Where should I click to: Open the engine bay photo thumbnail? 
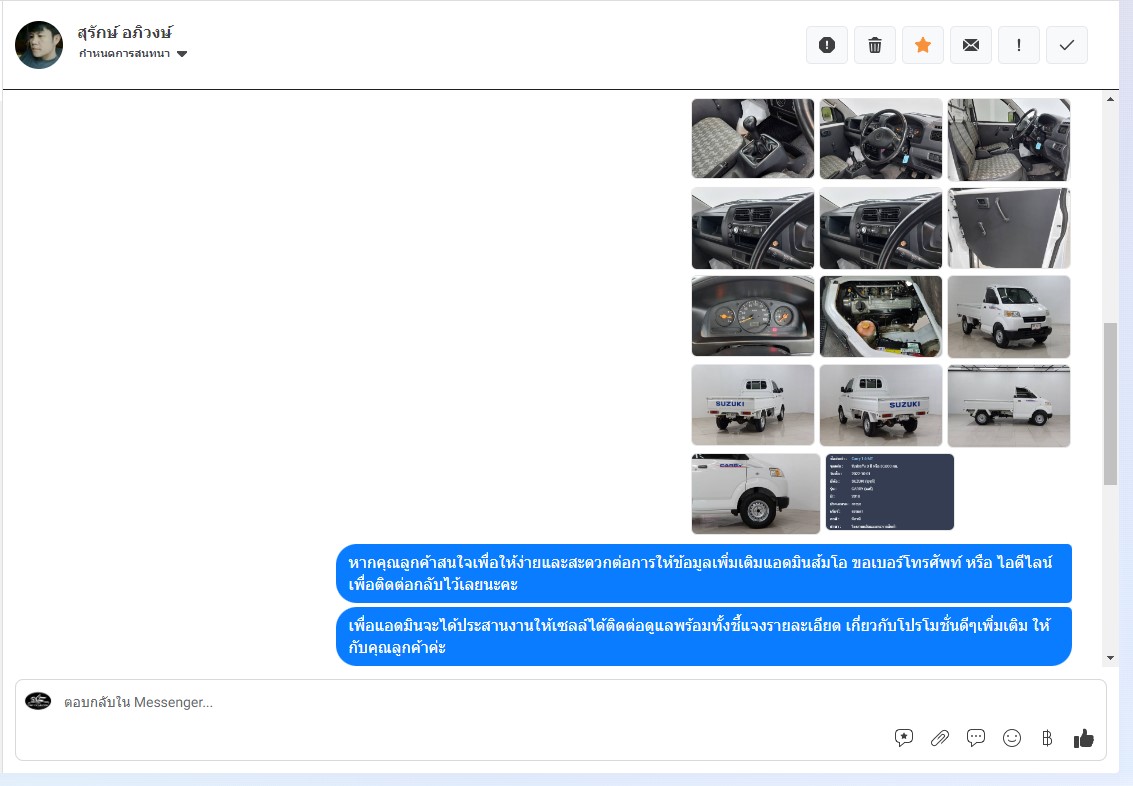880,316
